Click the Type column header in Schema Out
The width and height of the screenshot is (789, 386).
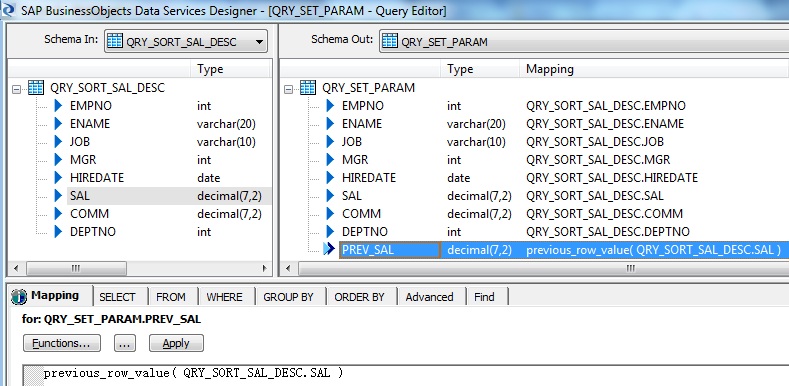click(x=480, y=69)
